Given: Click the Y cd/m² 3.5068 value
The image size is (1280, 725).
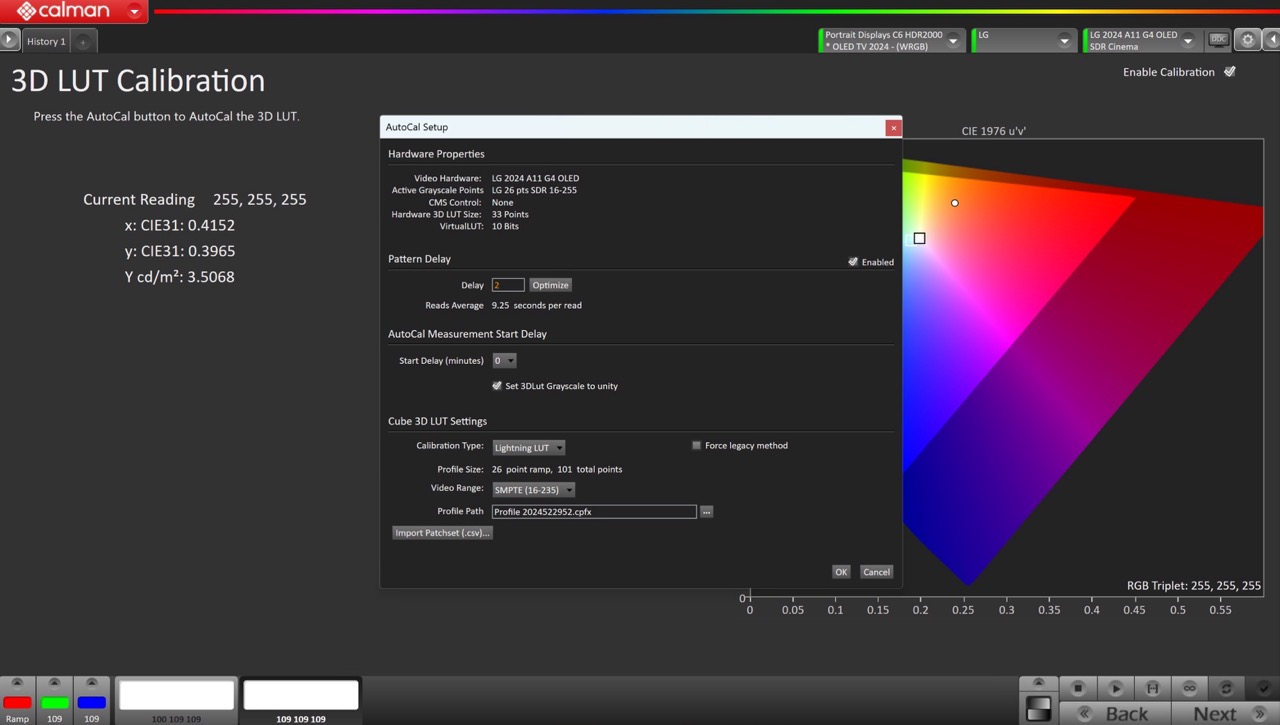Looking at the screenshot, I should 180,277.
